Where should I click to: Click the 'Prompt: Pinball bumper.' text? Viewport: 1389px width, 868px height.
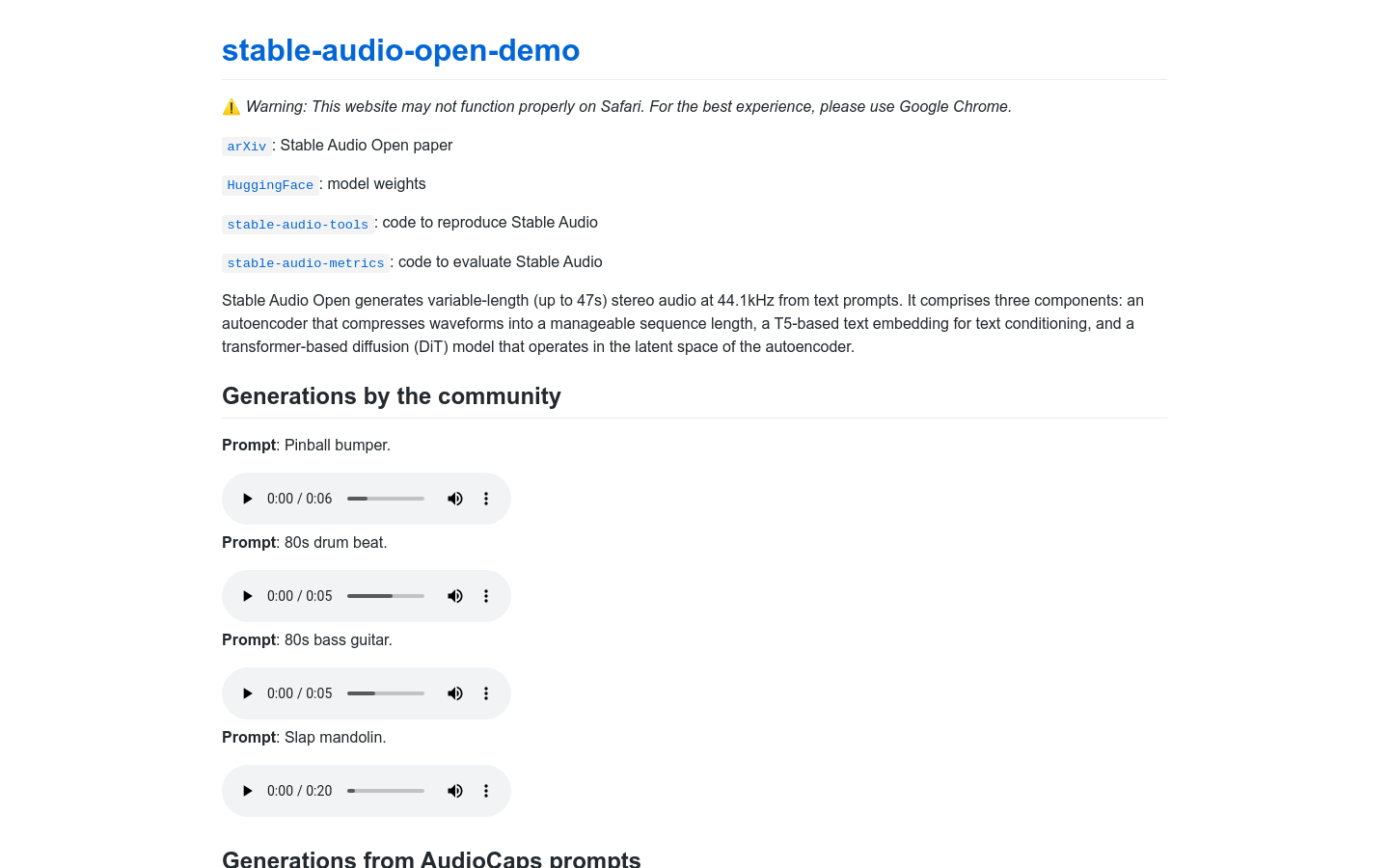[x=306, y=446]
